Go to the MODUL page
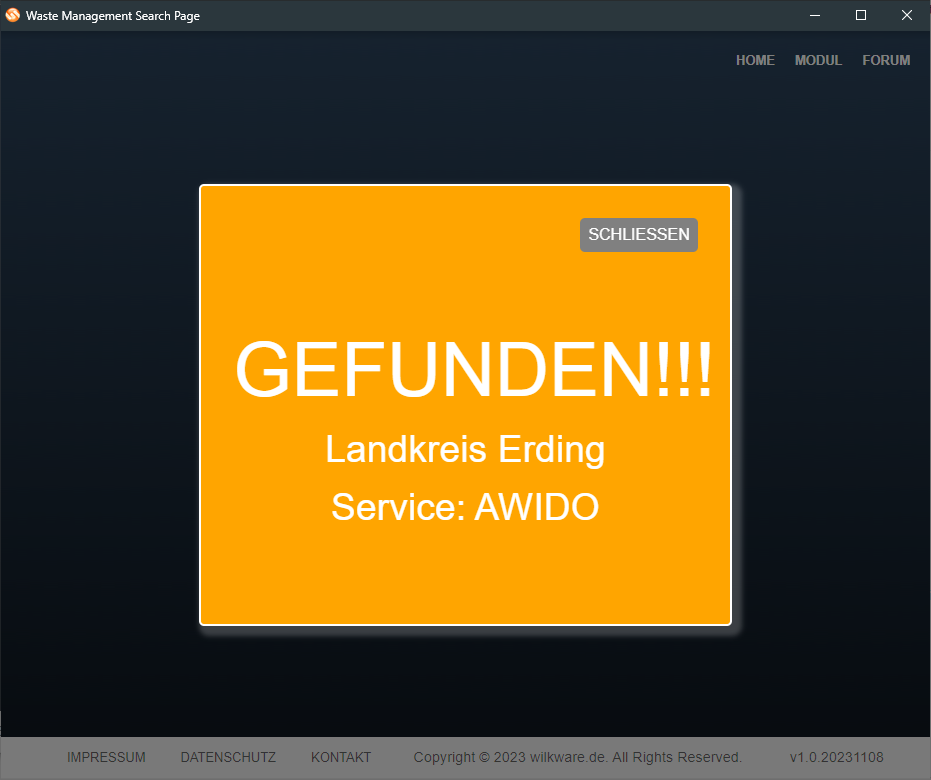Image resolution: width=931 pixels, height=780 pixels. click(x=818, y=61)
